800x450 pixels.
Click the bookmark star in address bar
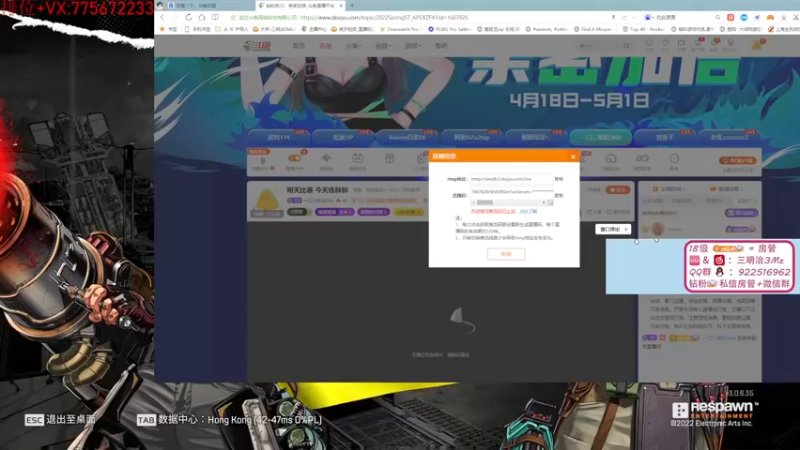point(233,17)
